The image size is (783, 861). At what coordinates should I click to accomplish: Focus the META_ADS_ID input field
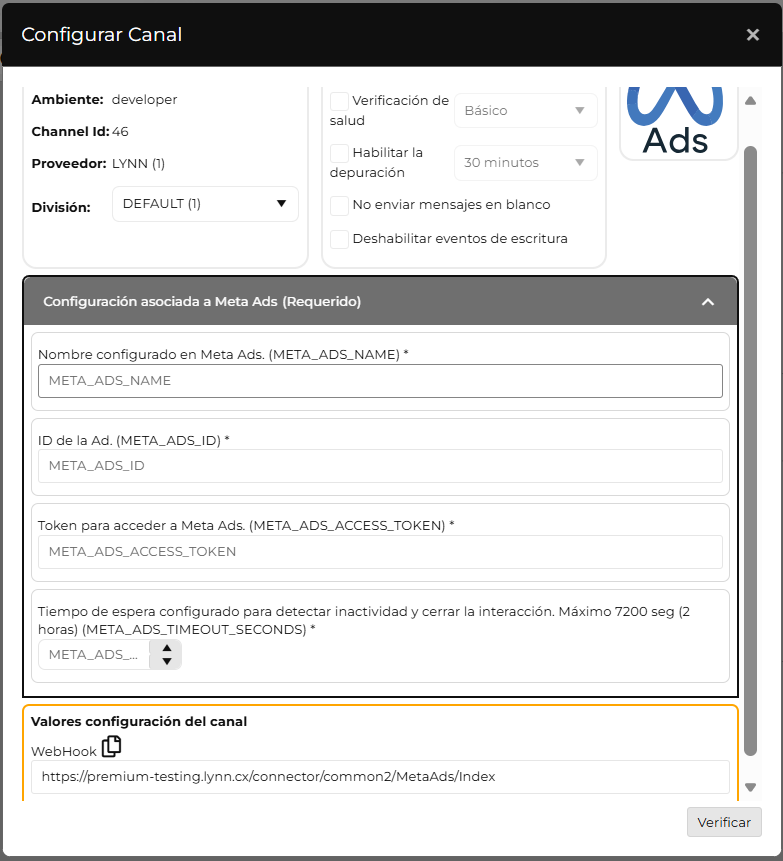(x=380, y=466)
